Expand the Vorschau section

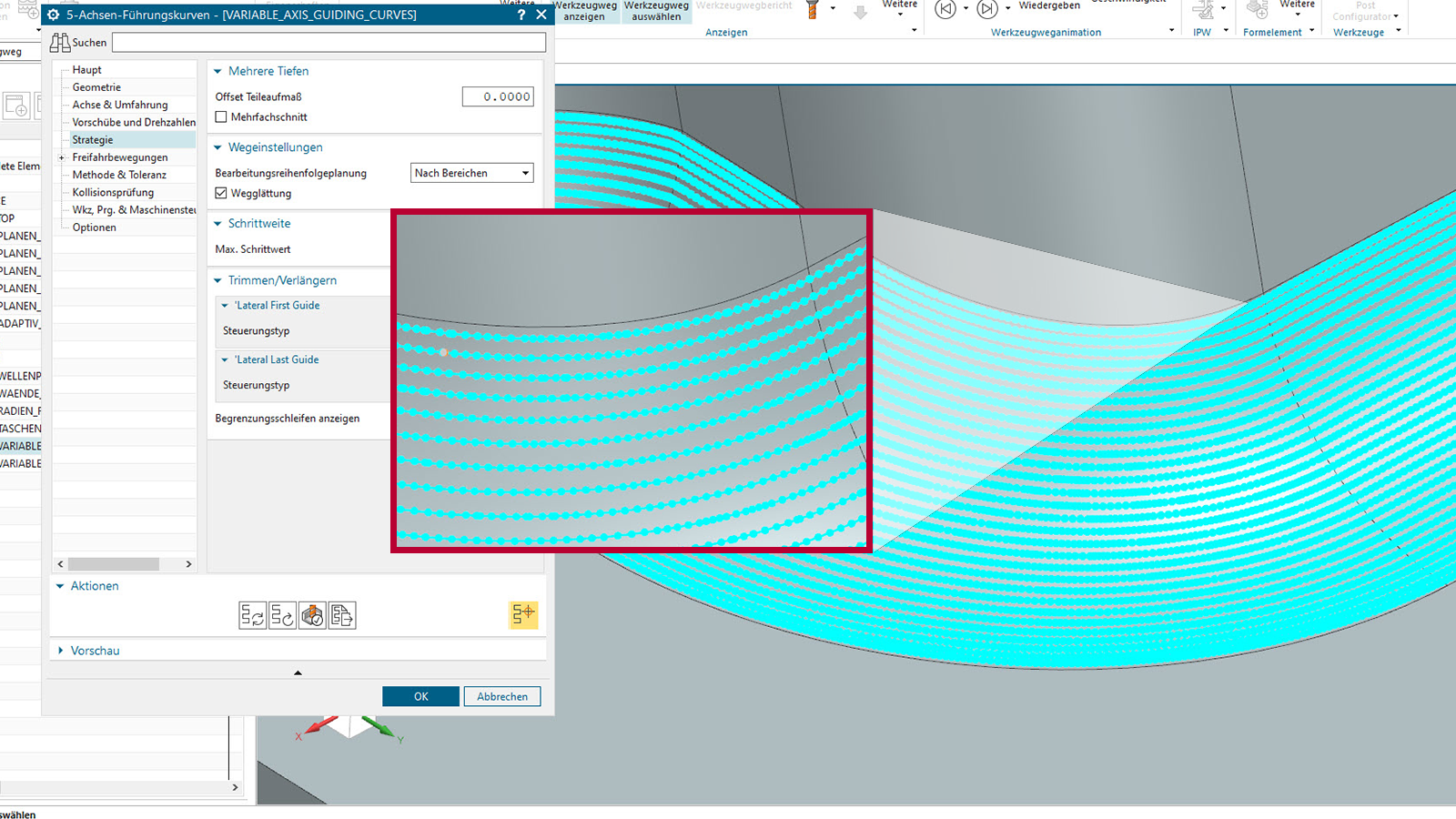(x=60, y=651)
